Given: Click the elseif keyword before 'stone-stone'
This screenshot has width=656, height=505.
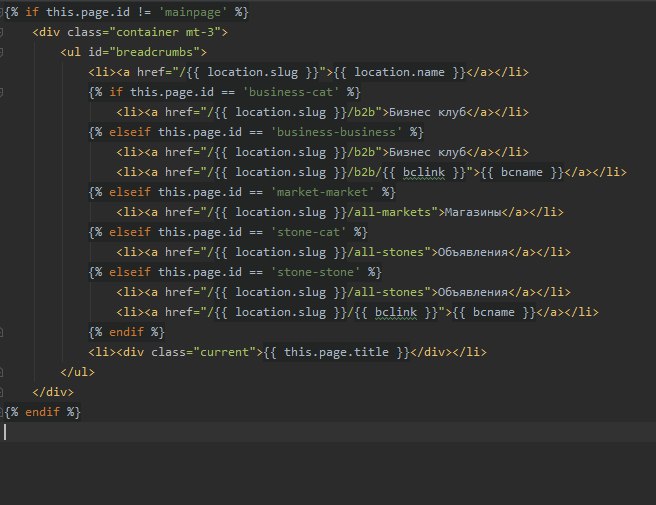Looking at the screenshot, I should click(x=130, y=272).
